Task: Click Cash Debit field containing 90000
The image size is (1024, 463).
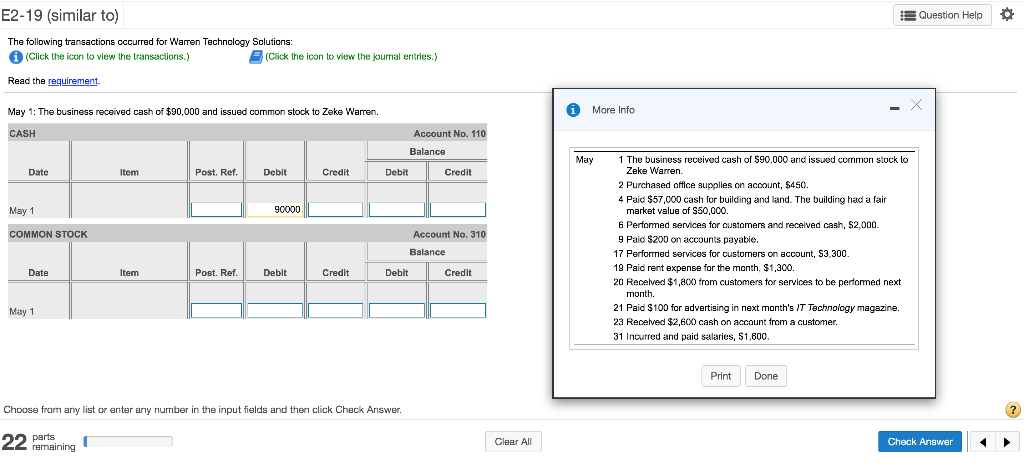Action: click(x=275, y=210)
